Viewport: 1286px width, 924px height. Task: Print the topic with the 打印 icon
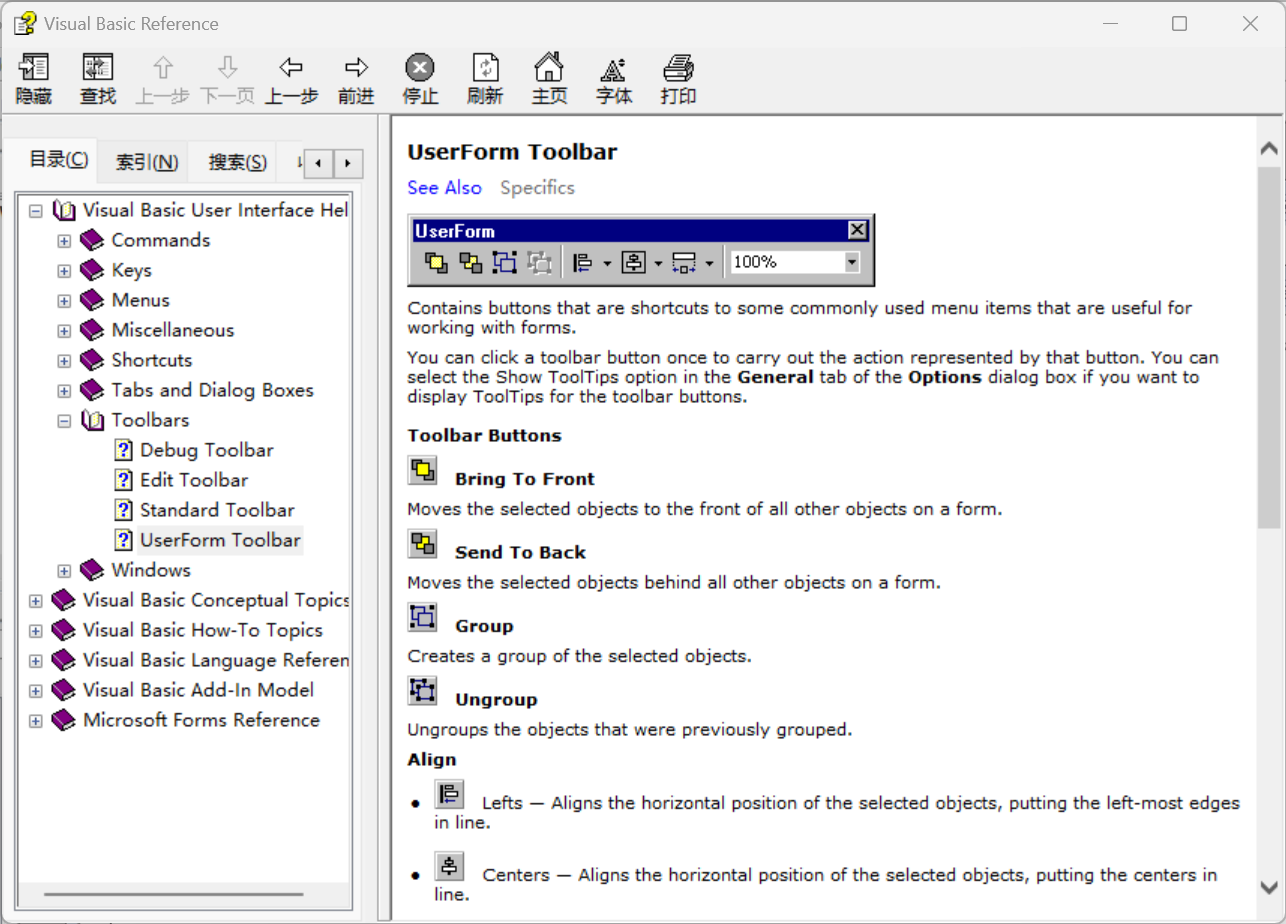pyautogui.click(x=678, y=68)
